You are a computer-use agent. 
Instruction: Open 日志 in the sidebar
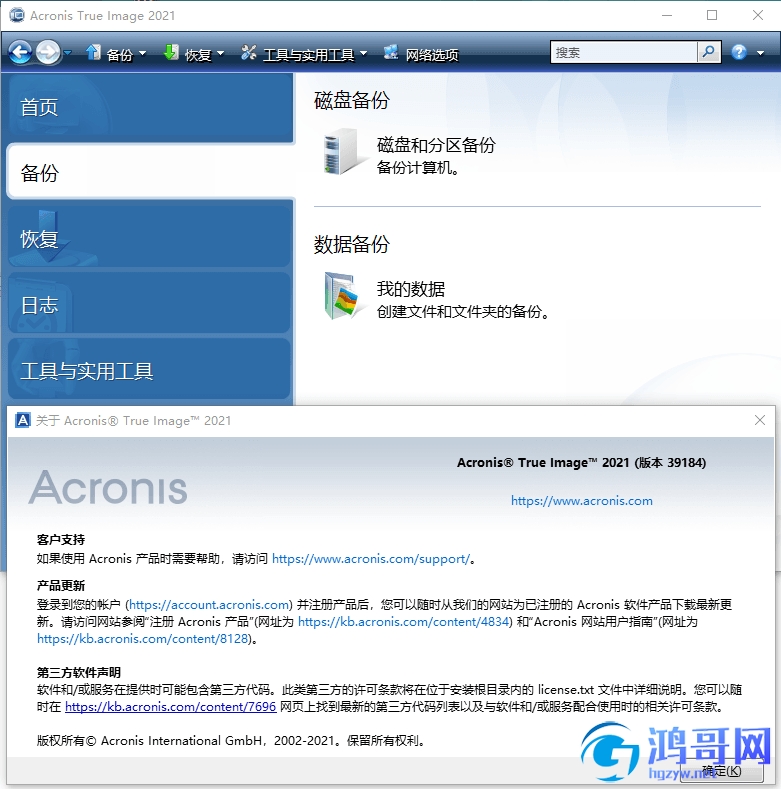point(149,304)
